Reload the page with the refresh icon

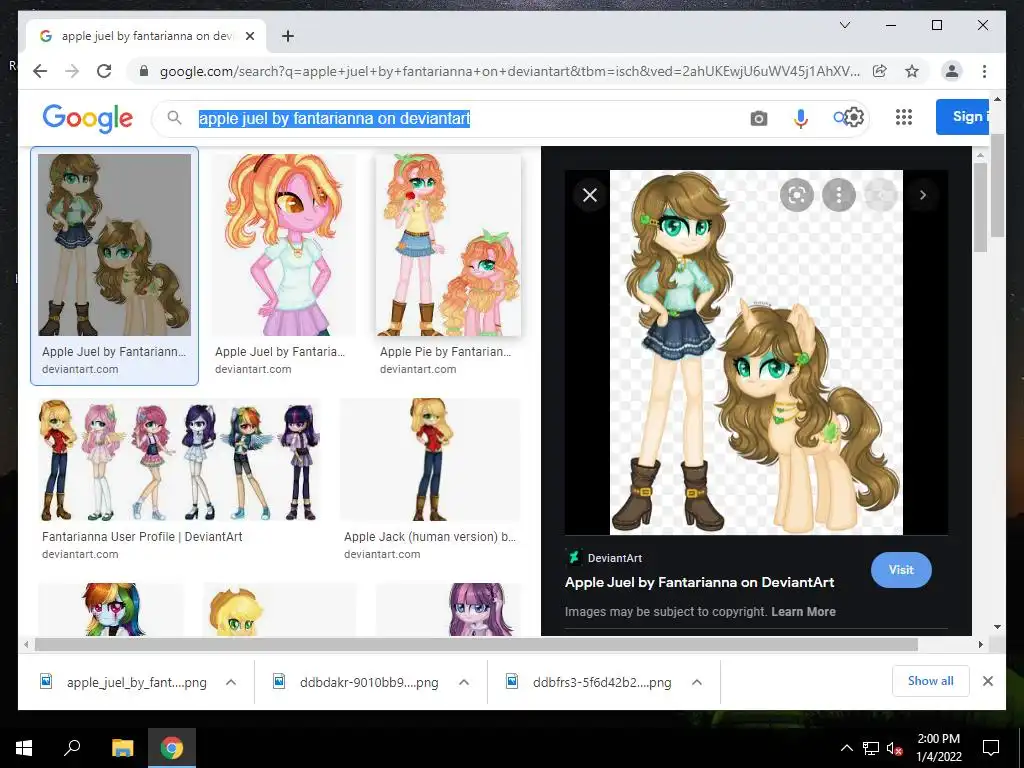[104, 71]
